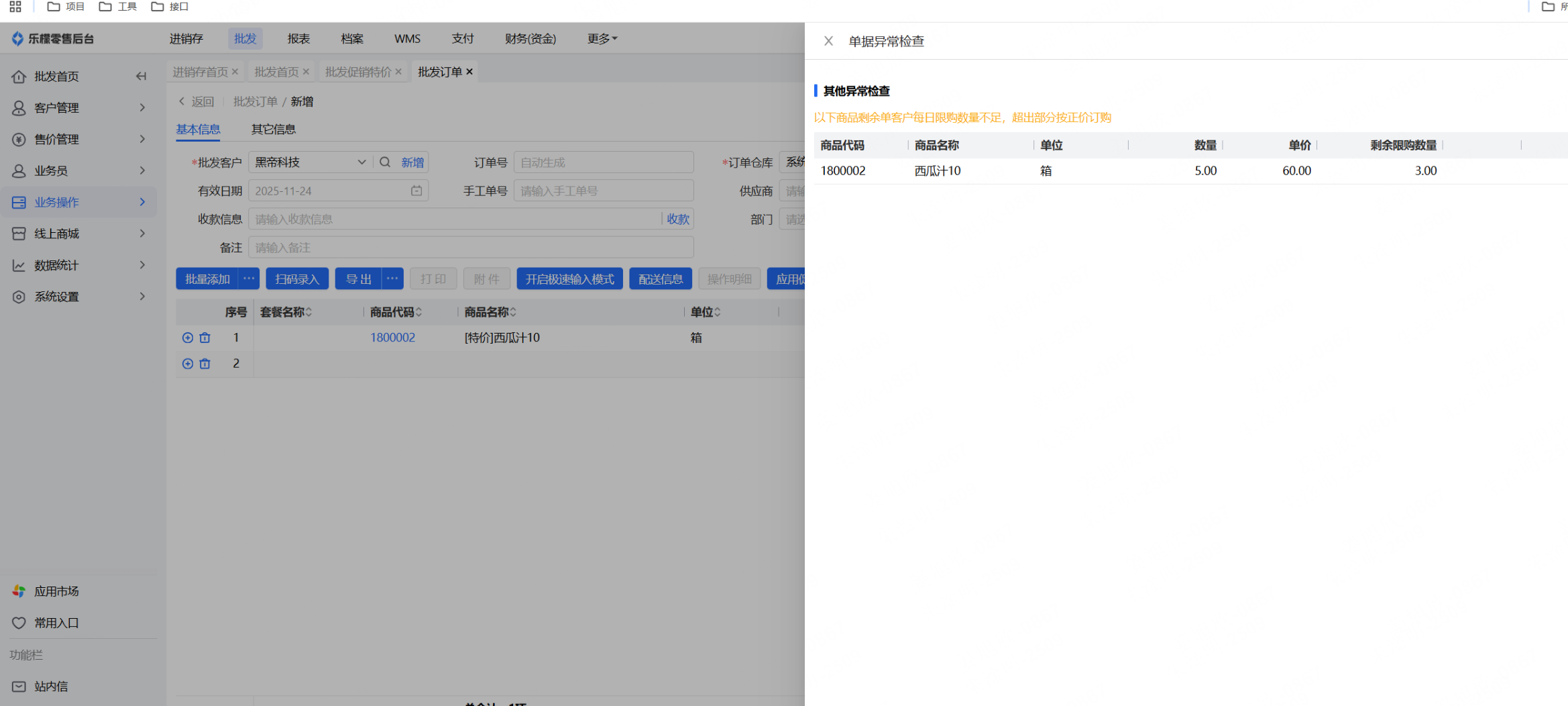Open the calendar icon for 有效日期
The width and height of the screenshot is (1568, 706).
tap(416, 191)
